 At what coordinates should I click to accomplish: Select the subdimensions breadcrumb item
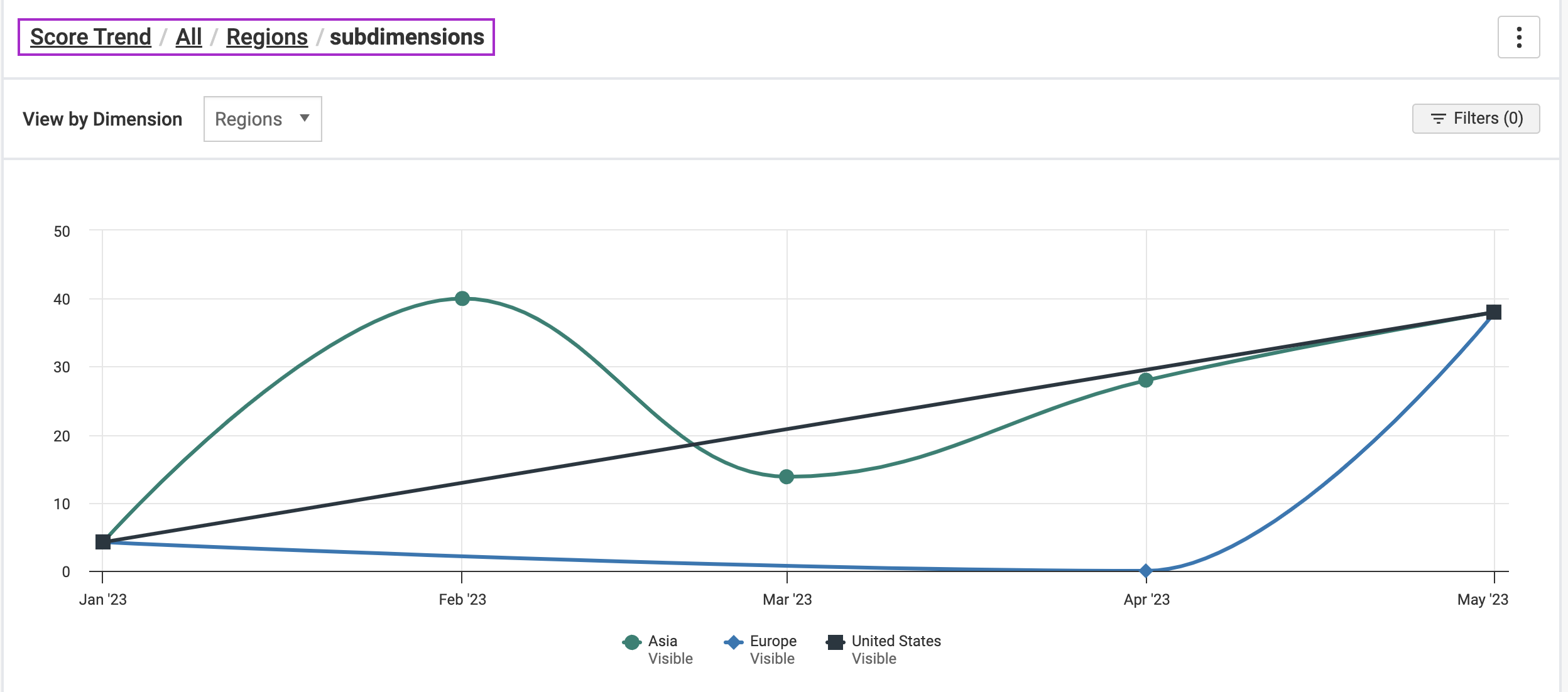pyautogui.click(x=407, y=37)
